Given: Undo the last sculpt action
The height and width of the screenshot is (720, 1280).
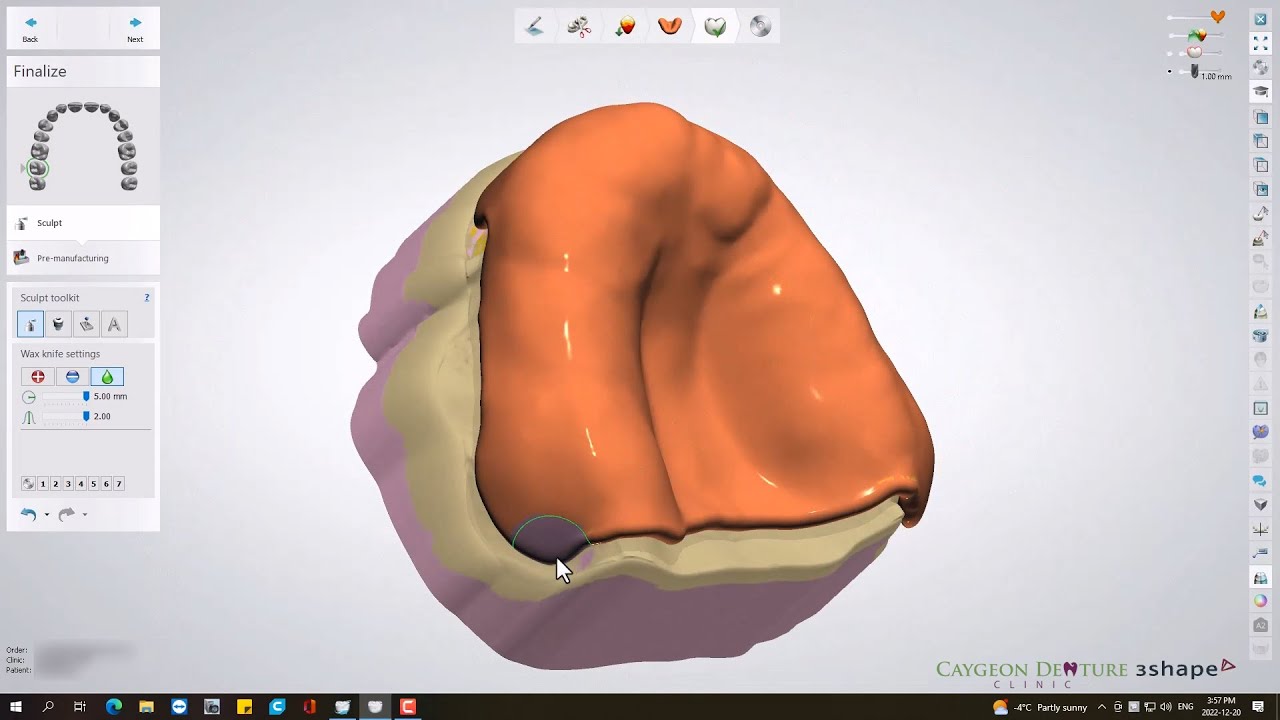Looking at the screenshot, I should (29, 514).
